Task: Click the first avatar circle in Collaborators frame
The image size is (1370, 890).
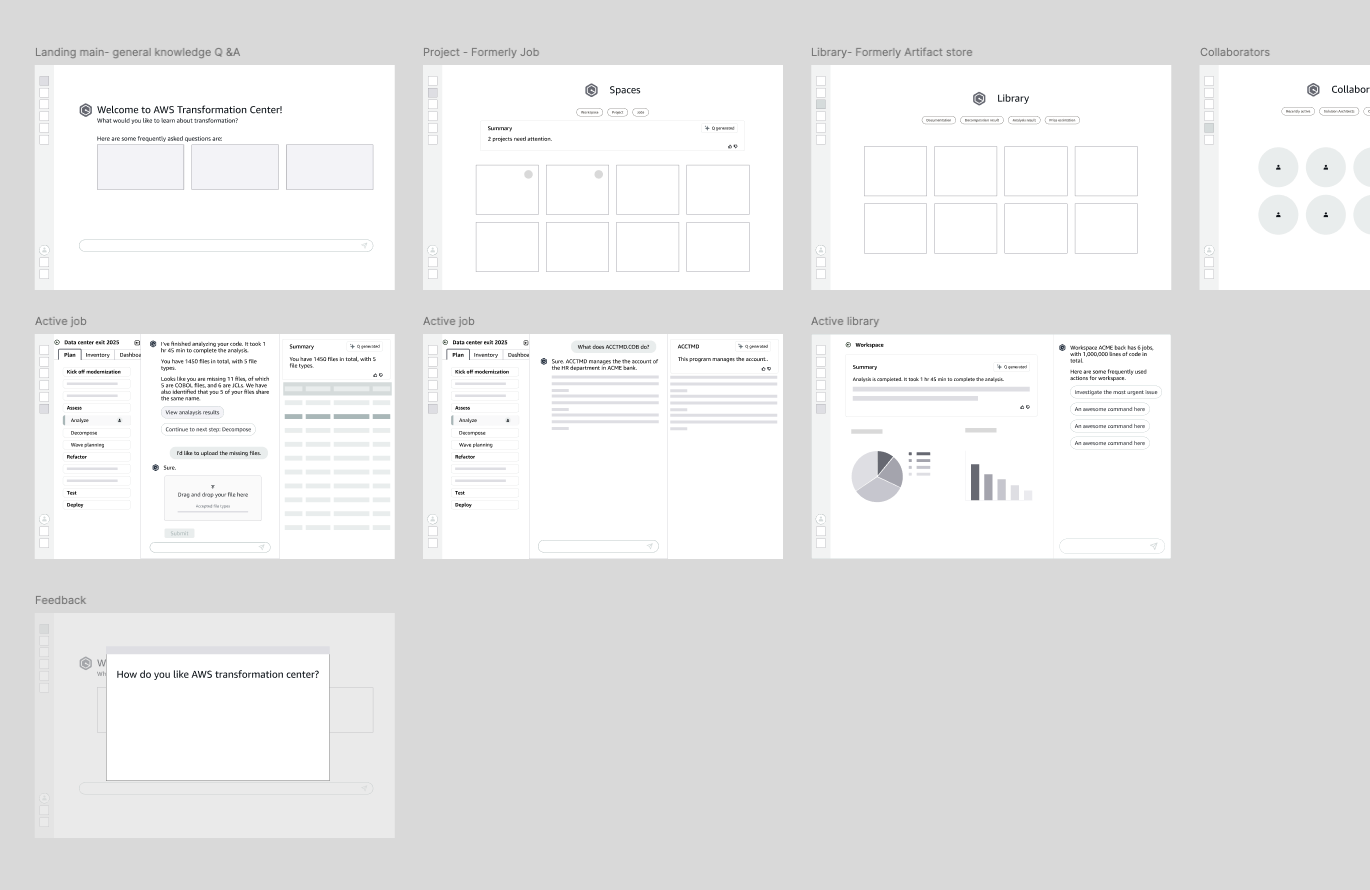Action: (1278, 167)
